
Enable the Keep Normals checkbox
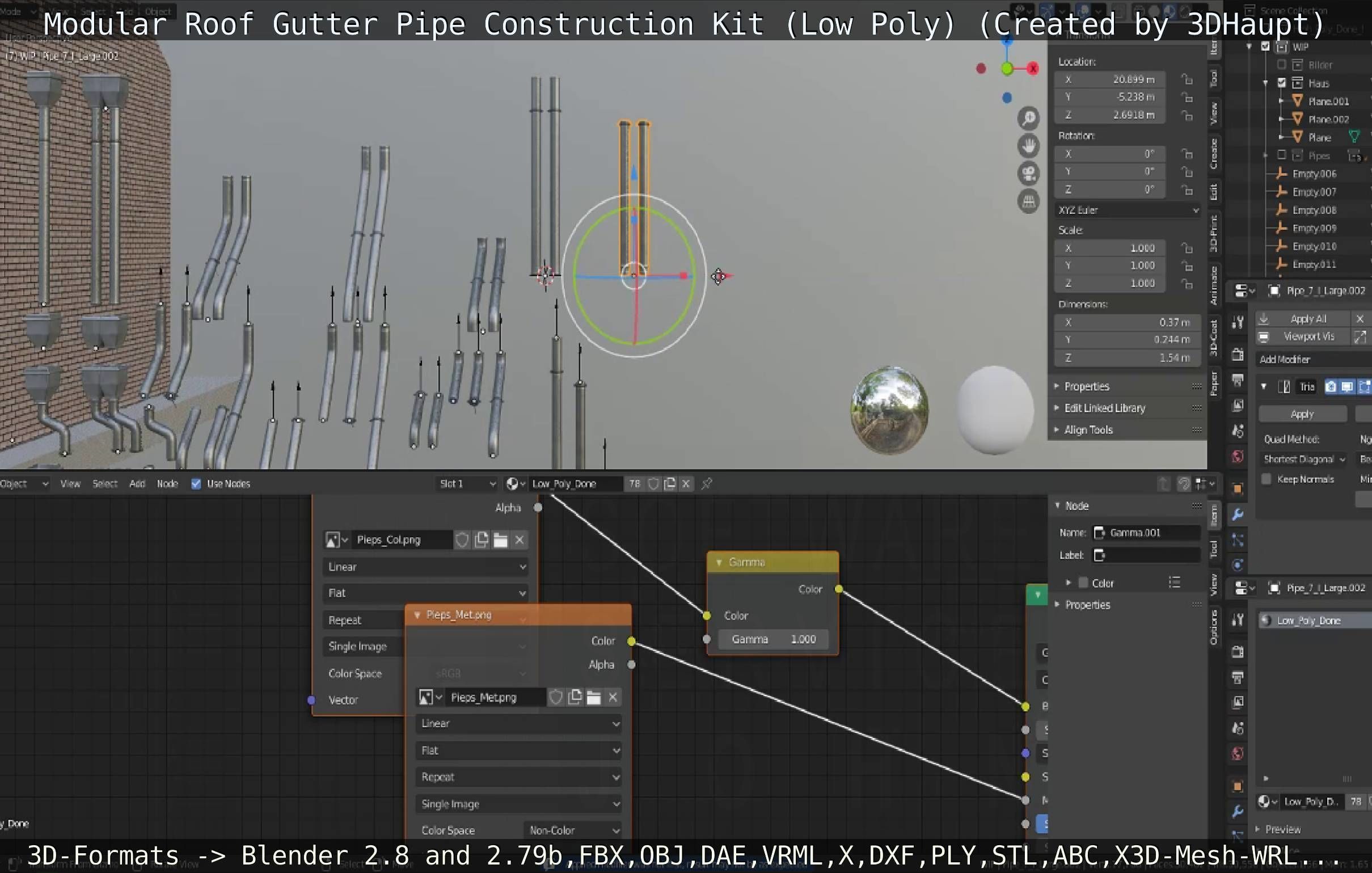1266,479
